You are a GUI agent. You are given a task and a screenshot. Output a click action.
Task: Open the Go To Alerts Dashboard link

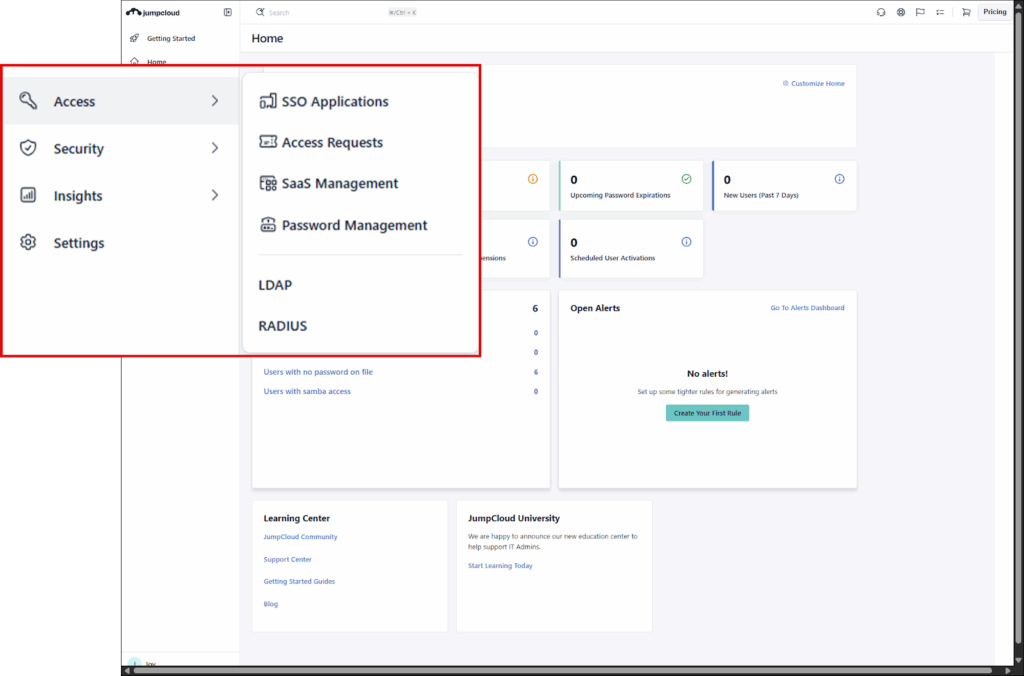pos(806,308)
